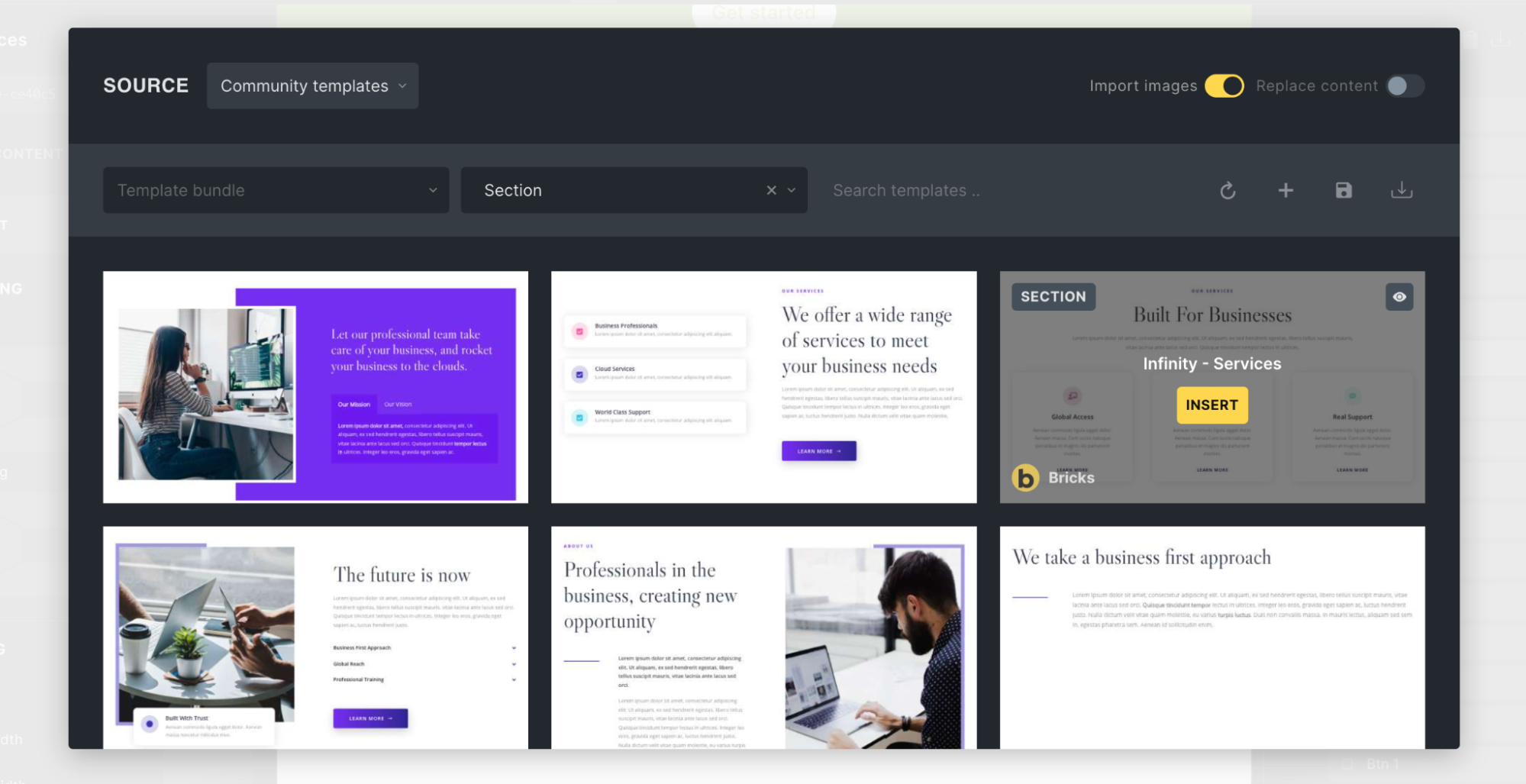The height and width of the screenshot is (784, 1526).
Task: Click the Learn More button on the services template
Action: click(x=818, y=451)
